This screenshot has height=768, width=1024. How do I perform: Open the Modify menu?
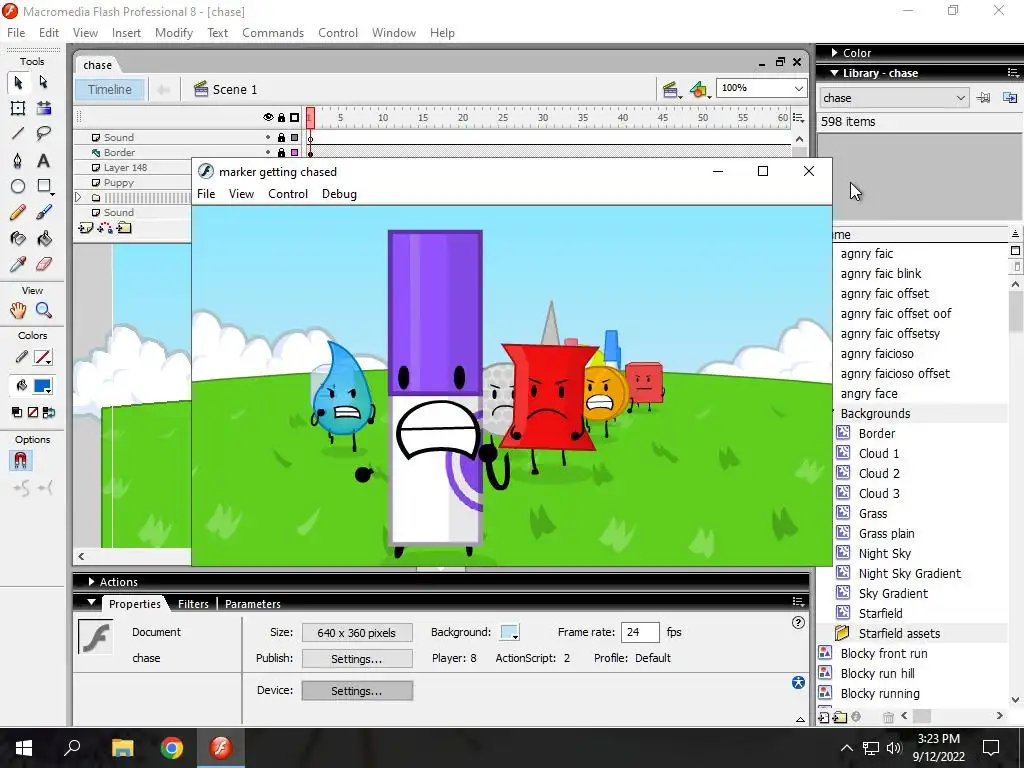(x=174, y=33)
